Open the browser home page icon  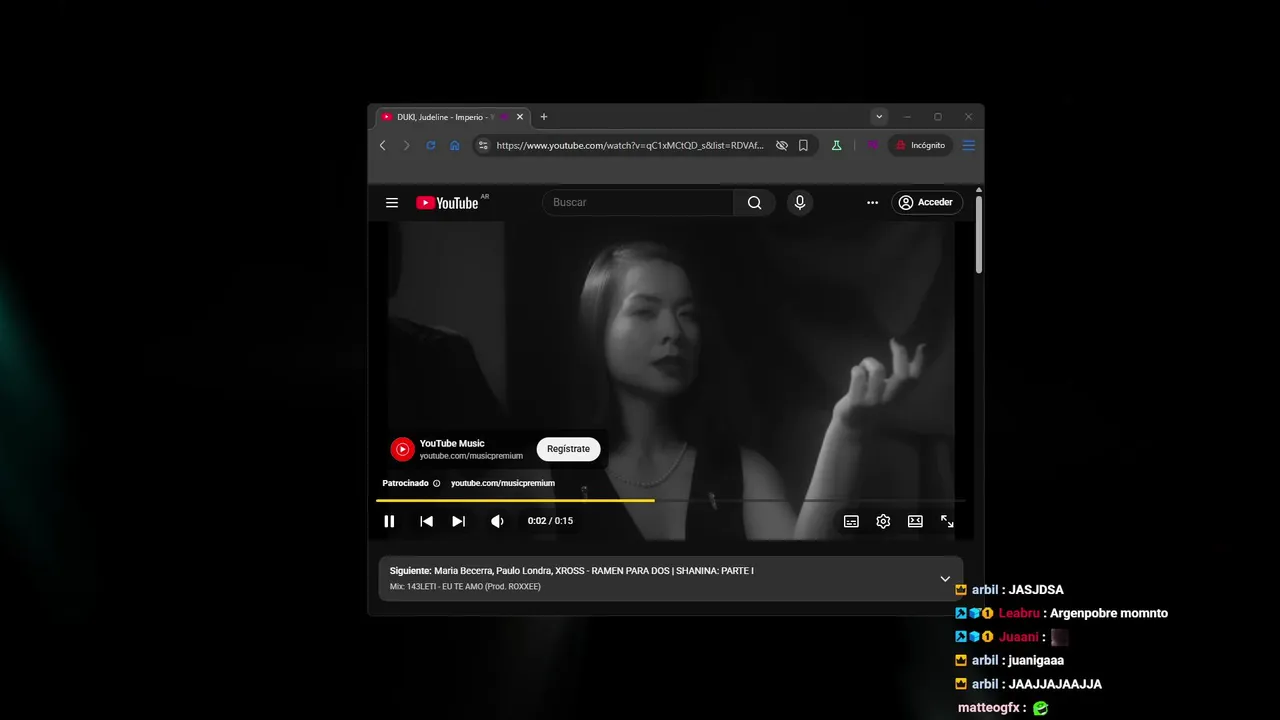coord(454,145)
